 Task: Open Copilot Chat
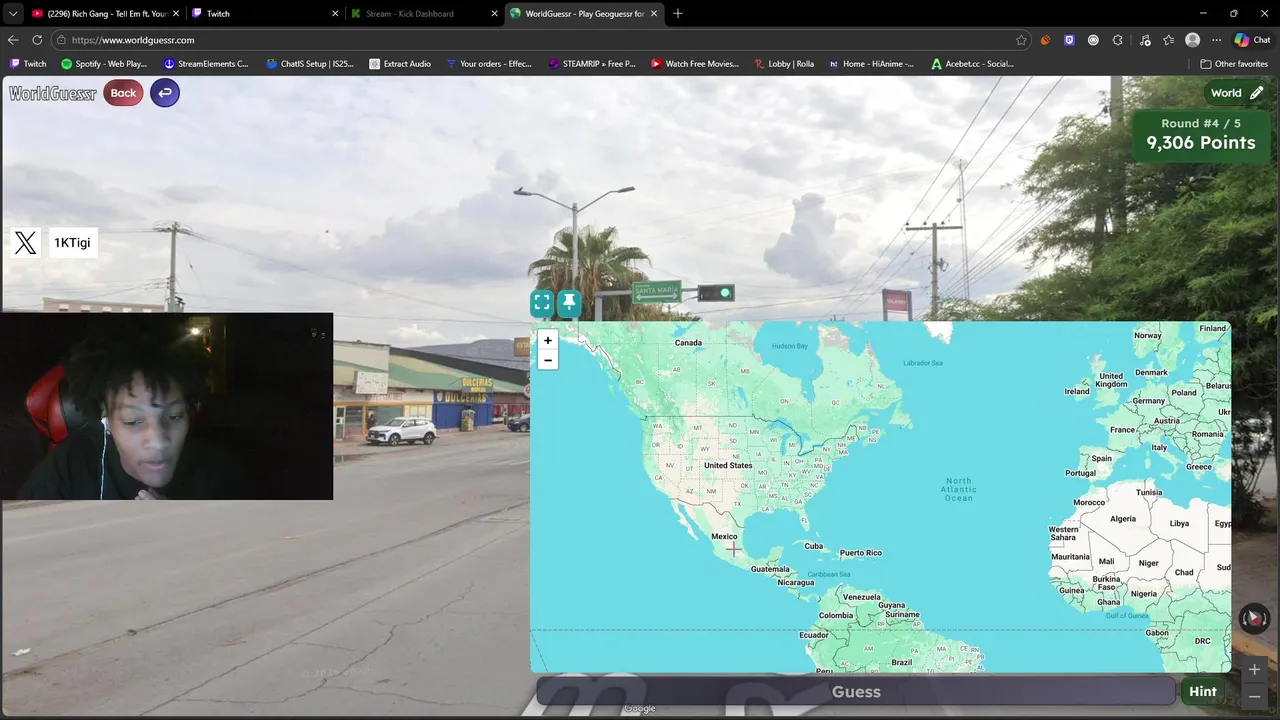pyautogui.click(x=1252, y=40)
